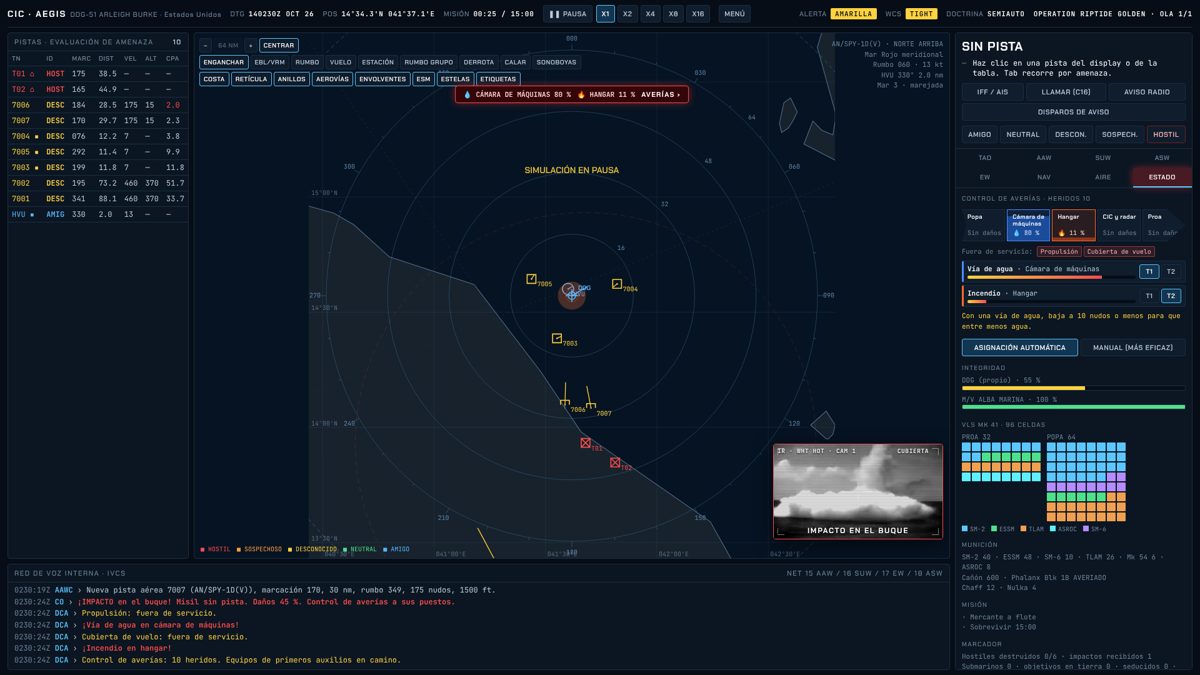Viewport: 1200px width, 675px height.
Task: Switch to the AAW tab
Action: [x=1044, y=158]
